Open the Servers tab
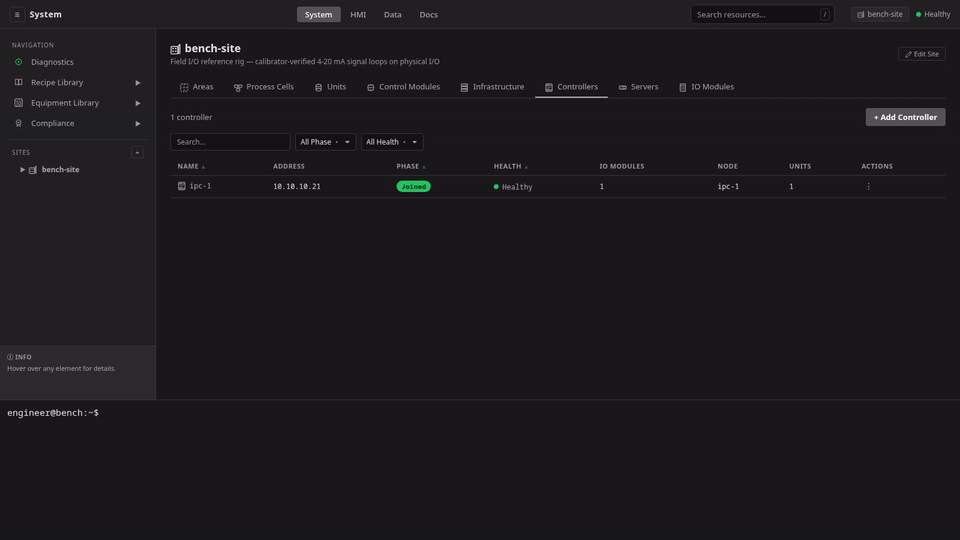This screenshot has width=960, height=540. pyautogui.click(x=638, y=87)
